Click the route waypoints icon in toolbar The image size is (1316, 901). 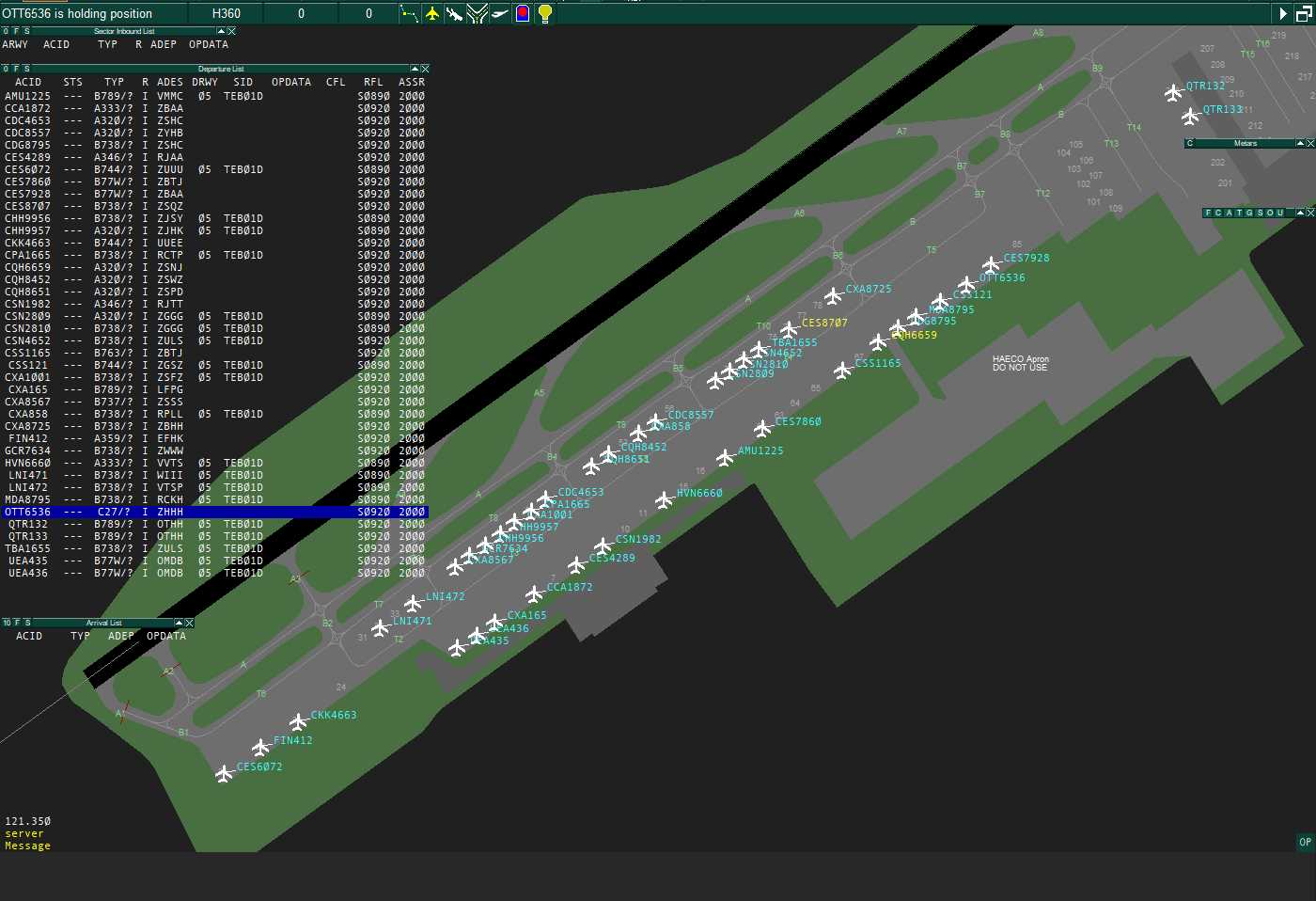(x=410, y=13)
